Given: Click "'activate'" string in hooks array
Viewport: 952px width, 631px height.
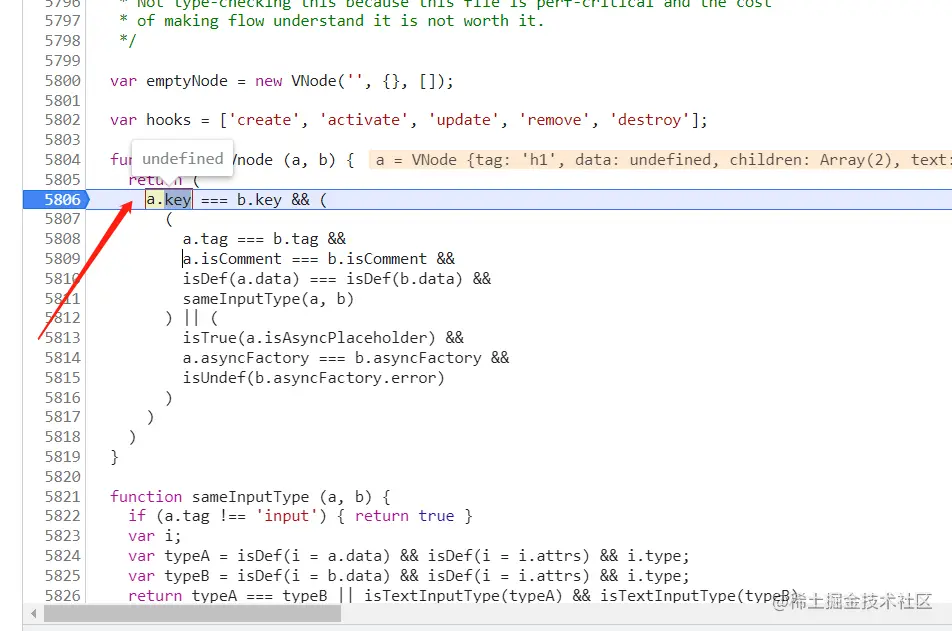Looking at the screenshot, I should click(364, 120).
